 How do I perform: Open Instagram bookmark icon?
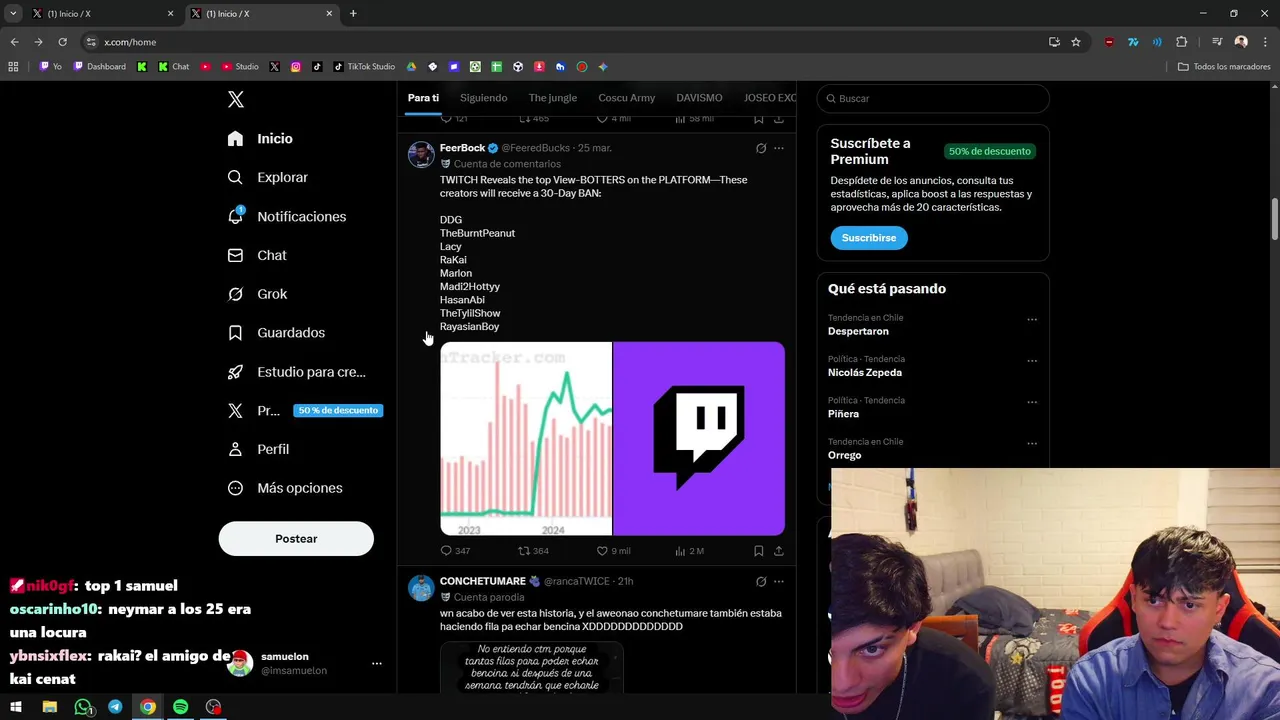296,67
